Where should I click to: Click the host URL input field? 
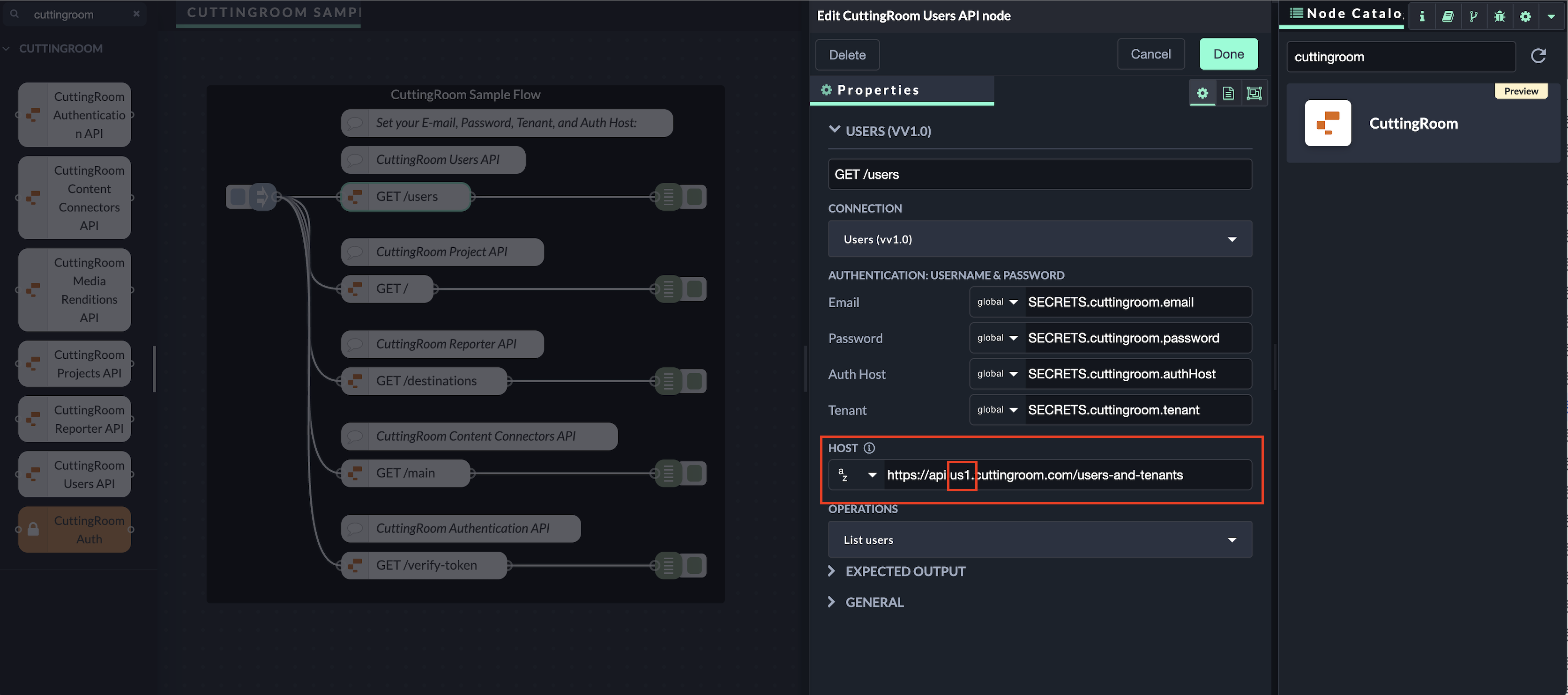click(1065, 475)
